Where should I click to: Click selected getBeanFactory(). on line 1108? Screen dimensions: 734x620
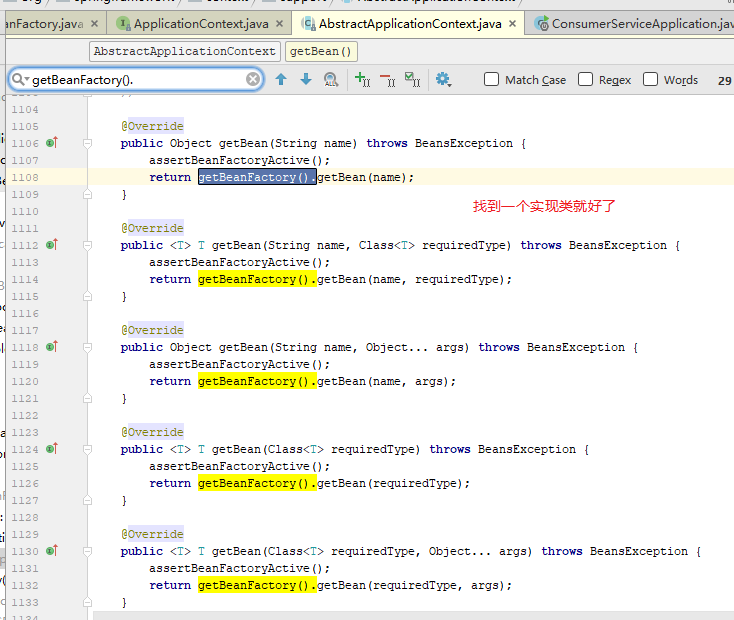[257, 177]
